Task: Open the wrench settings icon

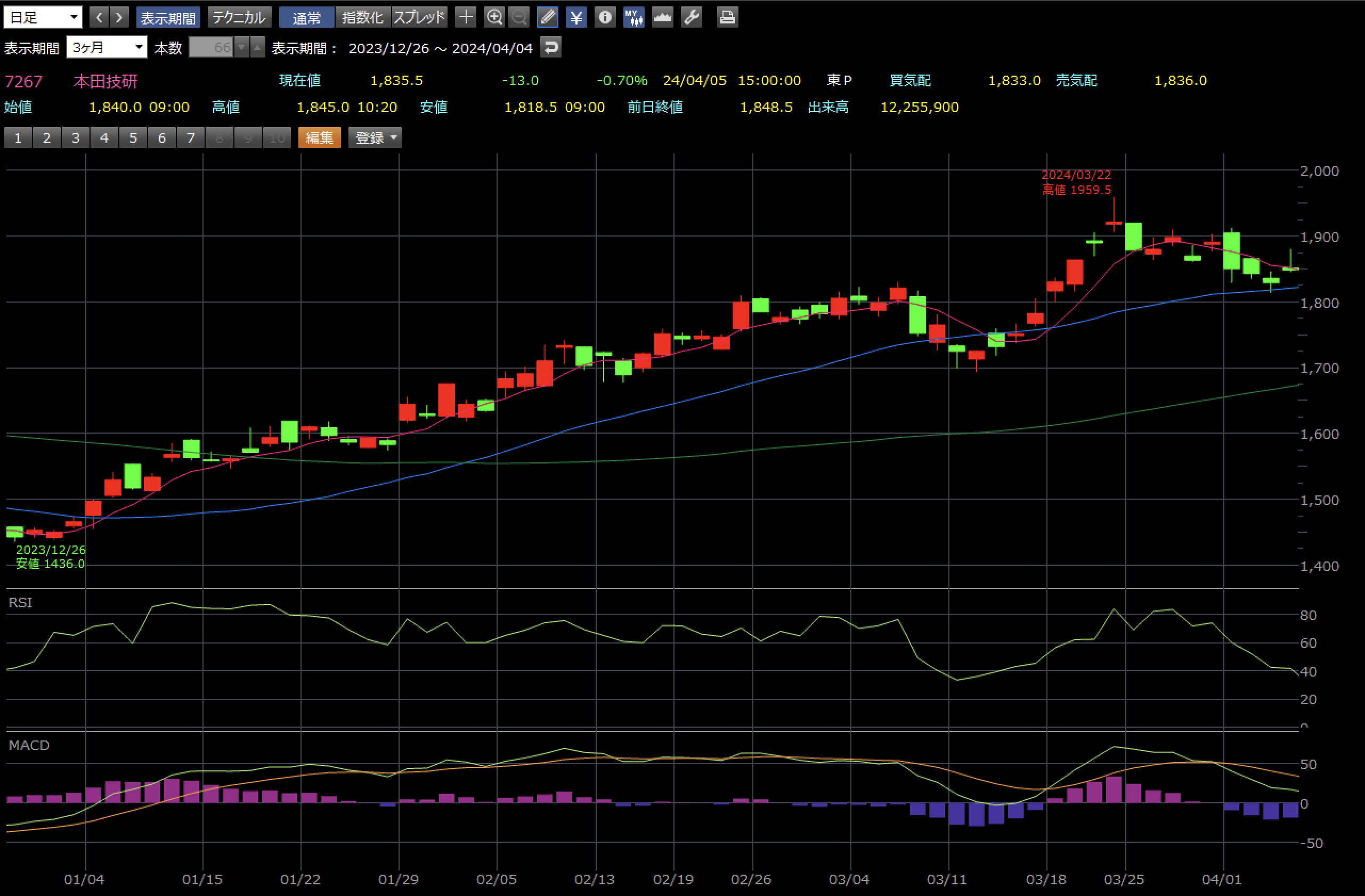Action: (691, 17)
